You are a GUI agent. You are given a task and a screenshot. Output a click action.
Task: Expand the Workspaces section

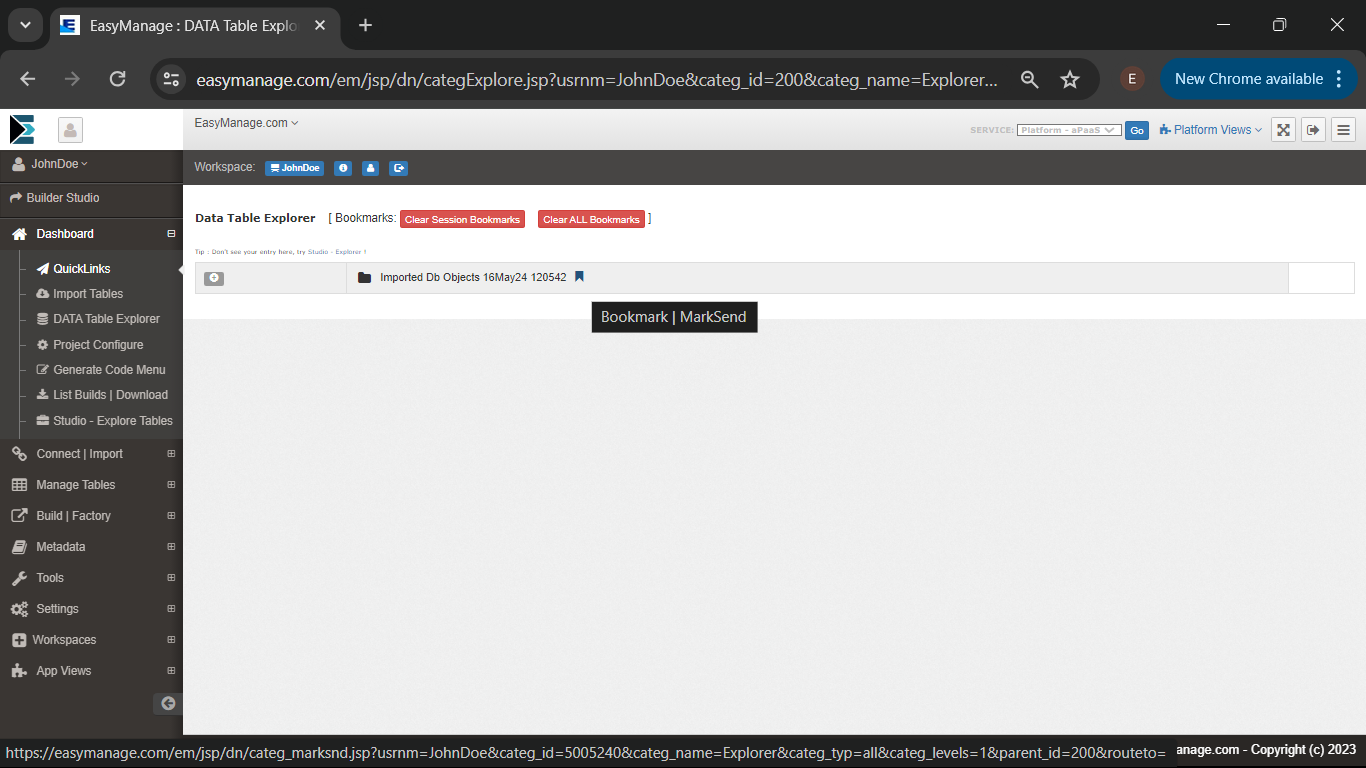171,640
